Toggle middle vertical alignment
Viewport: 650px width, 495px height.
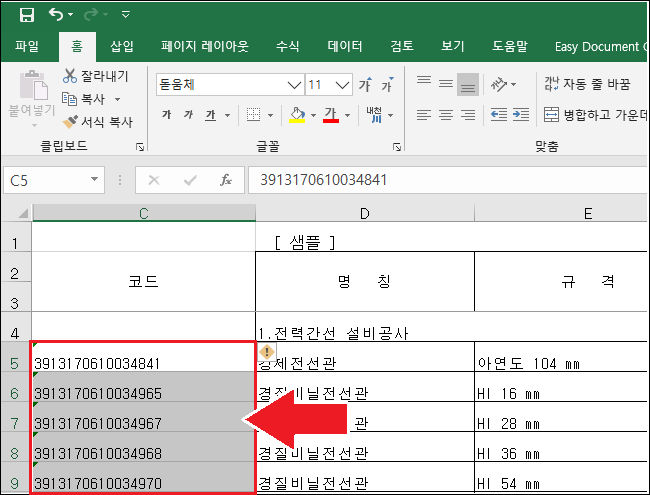click(446, 85)
